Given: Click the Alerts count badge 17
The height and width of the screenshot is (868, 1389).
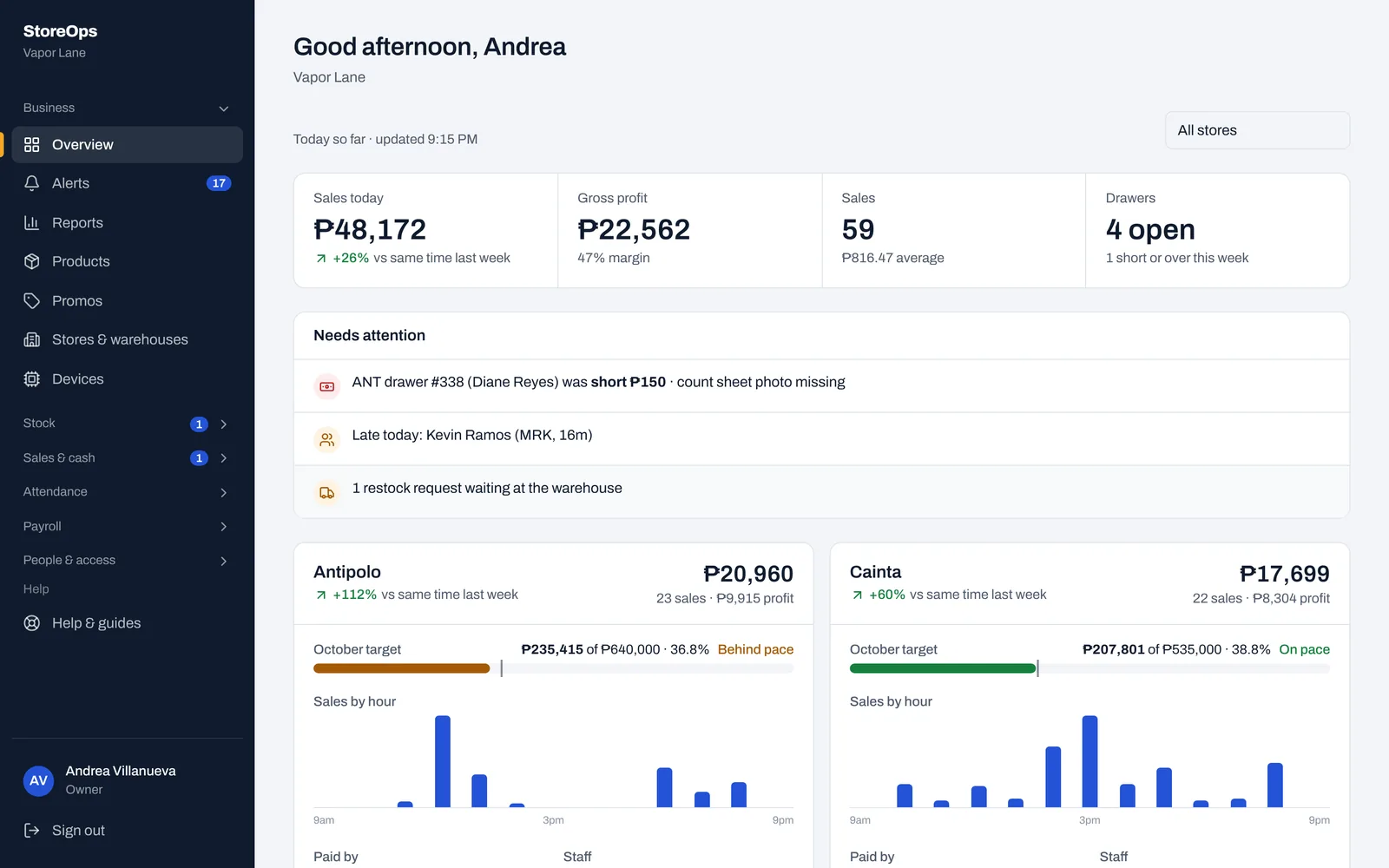Looking at the screenshot, I should (x=219, y=183).
